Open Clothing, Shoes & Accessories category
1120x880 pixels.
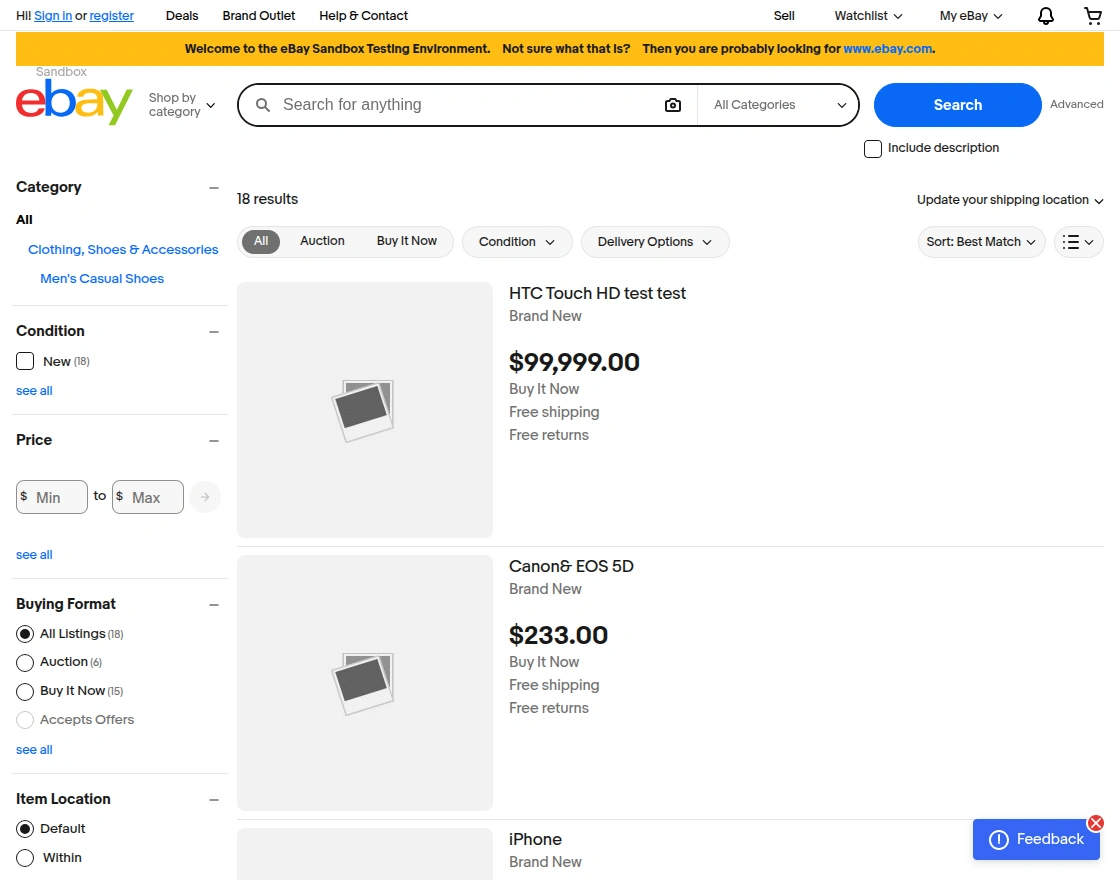click(x=123, y=249)
